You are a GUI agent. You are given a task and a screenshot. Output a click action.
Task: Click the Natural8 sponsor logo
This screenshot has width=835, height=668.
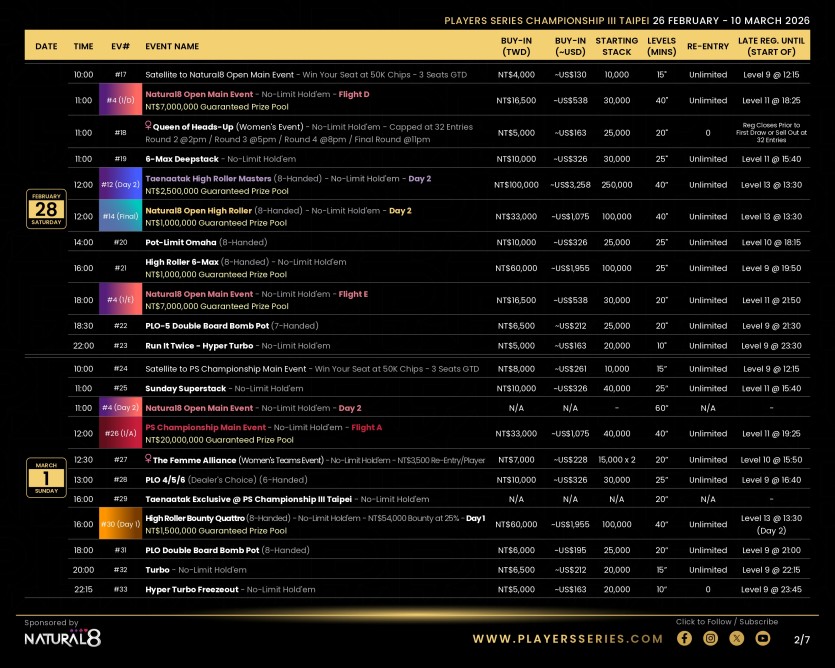click(62, 638)
